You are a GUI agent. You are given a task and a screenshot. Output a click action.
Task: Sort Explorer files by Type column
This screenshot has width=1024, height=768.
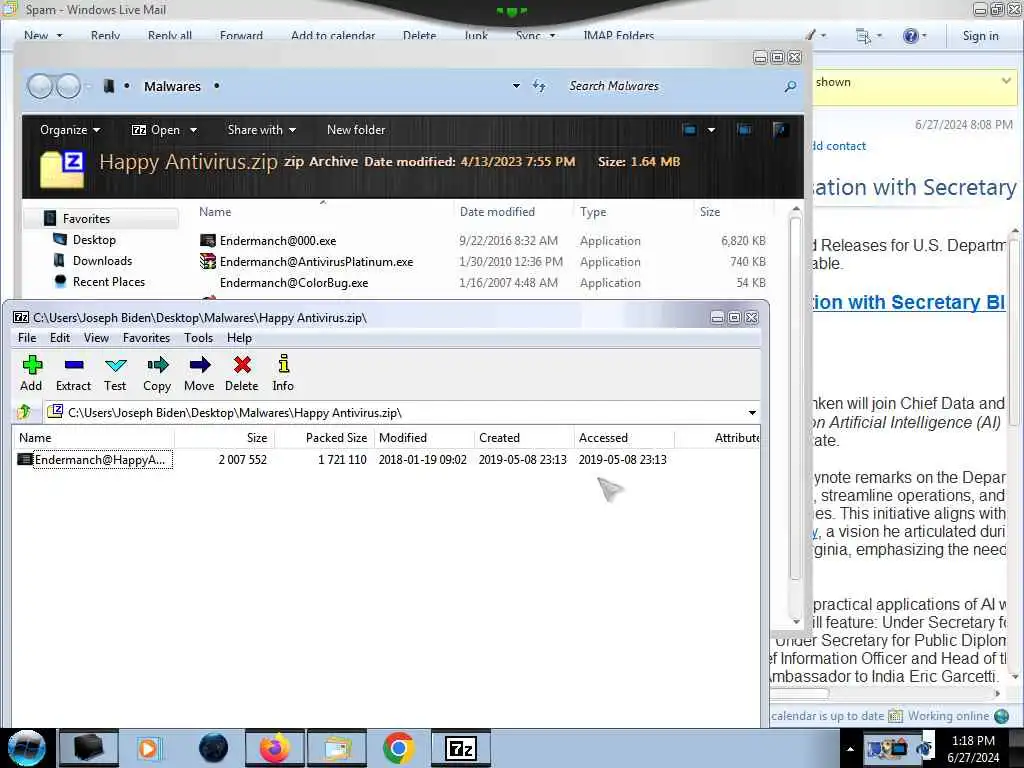[x=593, y=212]
